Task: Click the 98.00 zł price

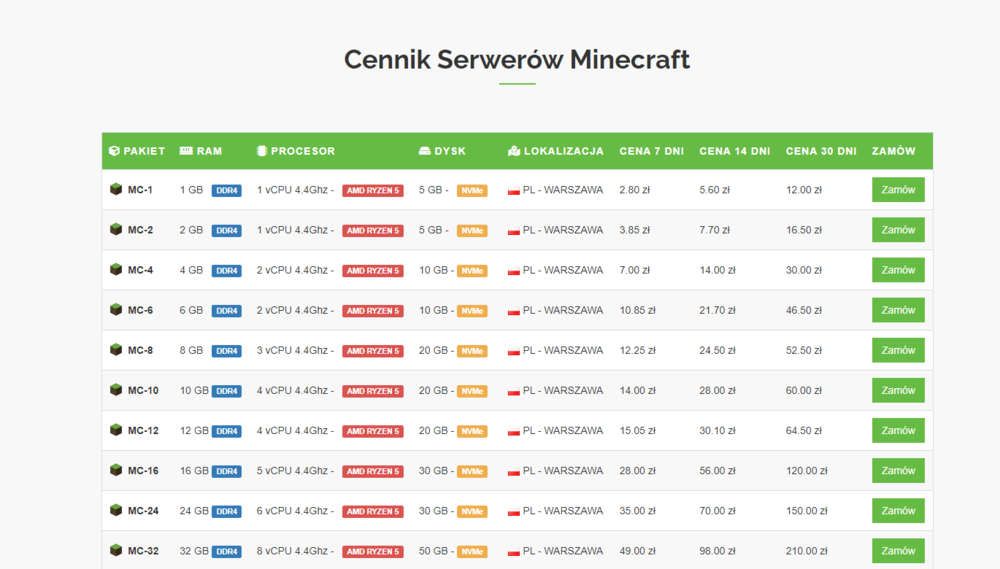Action: coord(717,551)
